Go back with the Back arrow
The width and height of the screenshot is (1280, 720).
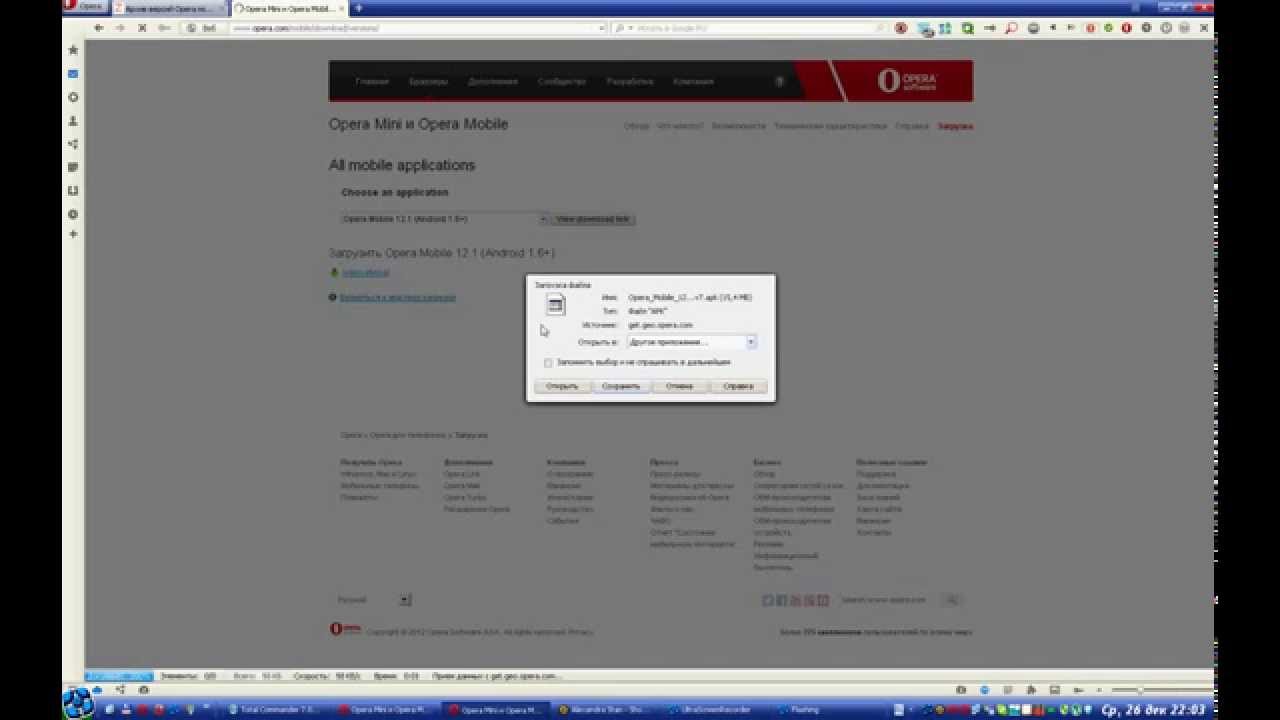tap(98, 28)
